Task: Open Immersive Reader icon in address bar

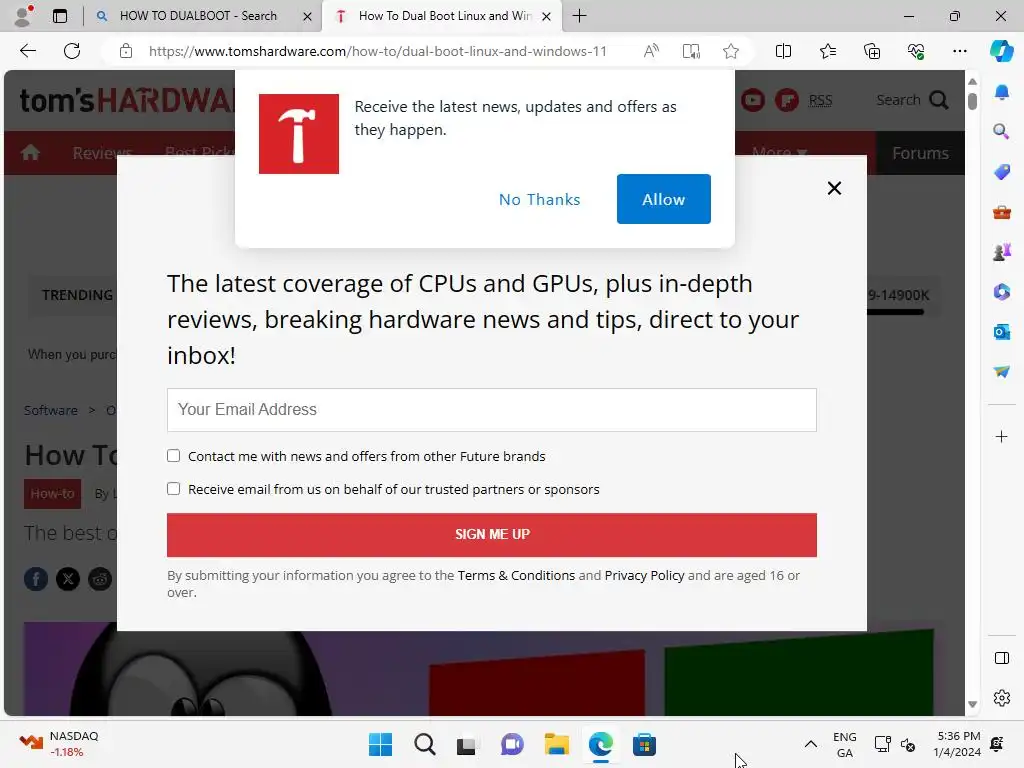Action: [x=691, y=51]
